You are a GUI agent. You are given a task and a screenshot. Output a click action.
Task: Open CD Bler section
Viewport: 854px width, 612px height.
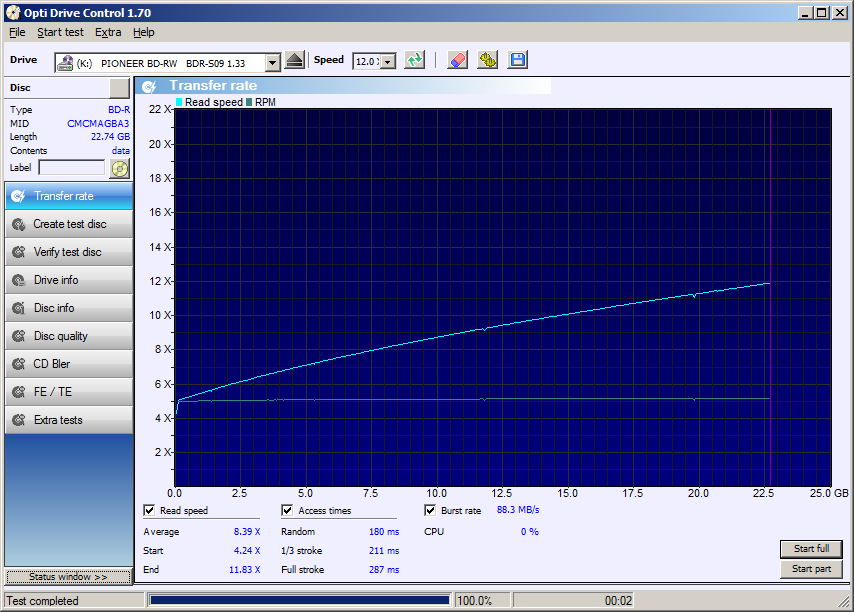pos(69,364)
